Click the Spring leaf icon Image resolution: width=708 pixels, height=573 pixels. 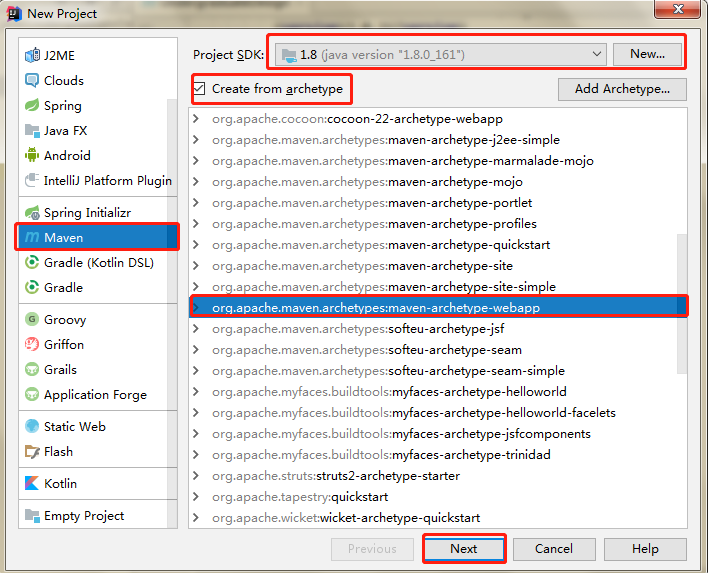(32, 106)
